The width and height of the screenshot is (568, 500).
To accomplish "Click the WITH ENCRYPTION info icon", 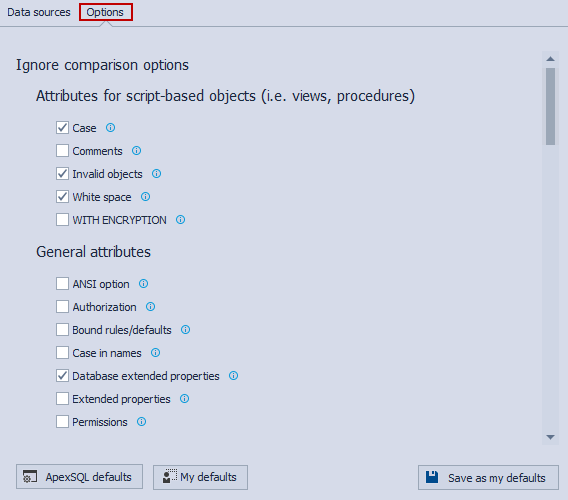I will pyautogui.click(x=180, y=220).
